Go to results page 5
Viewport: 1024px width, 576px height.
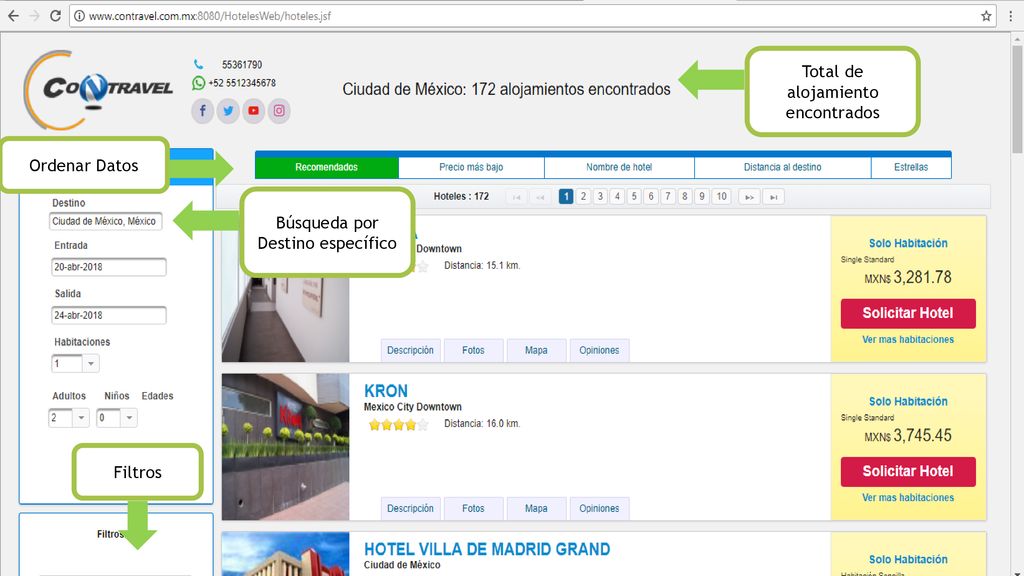click(x=634, y=197)
